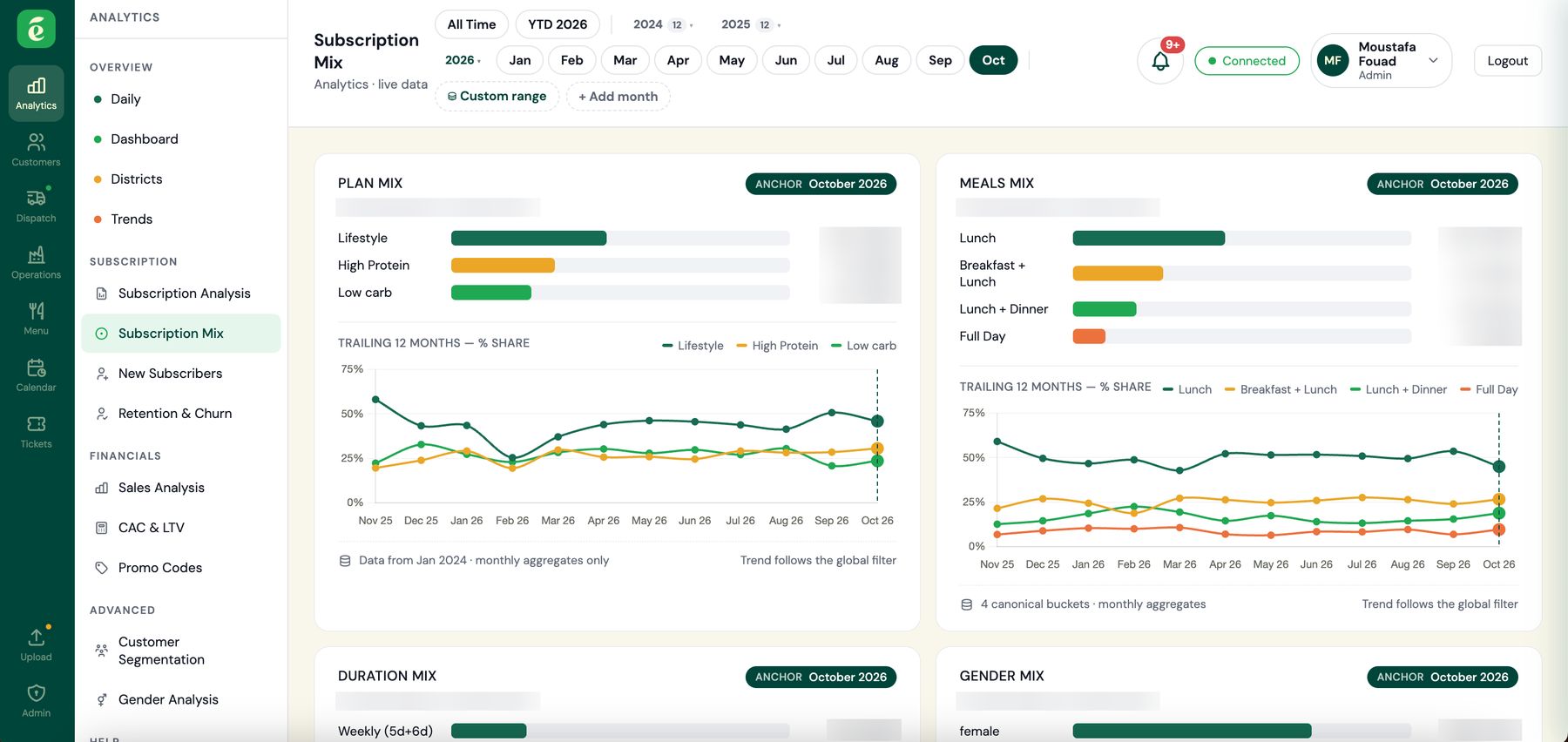Open CAC & LTV page
Viewport: 1568px width, 742px height.
[181, 528]
